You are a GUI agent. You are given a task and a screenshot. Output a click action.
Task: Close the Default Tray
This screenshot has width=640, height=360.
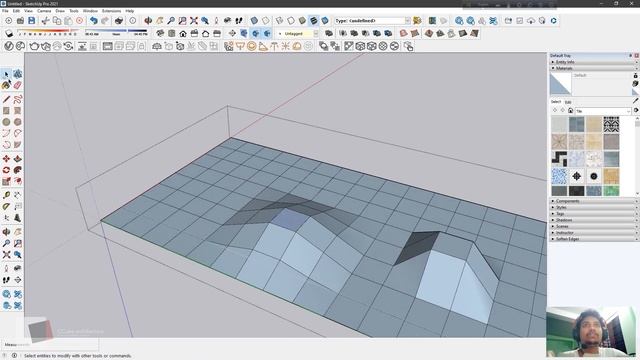pos(636,56)
